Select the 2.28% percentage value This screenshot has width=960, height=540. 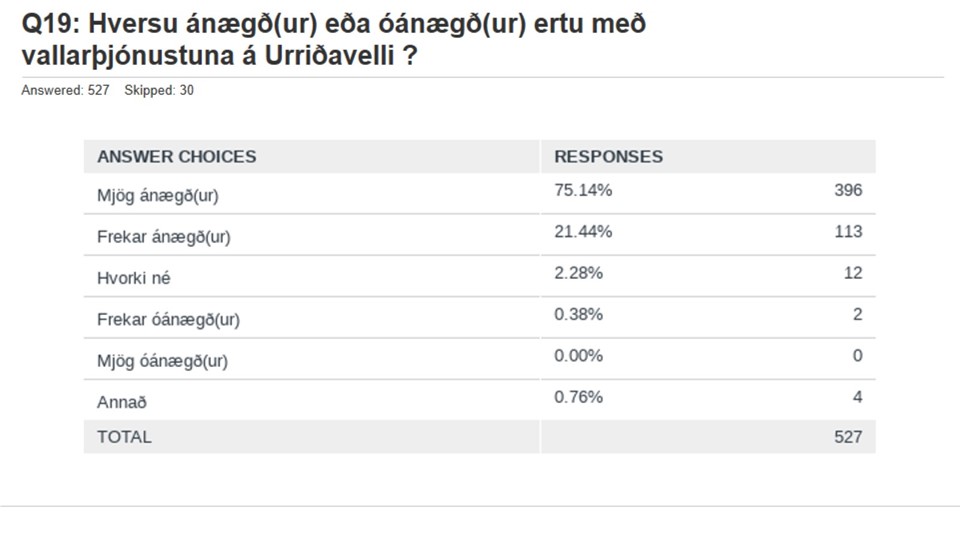579,273
